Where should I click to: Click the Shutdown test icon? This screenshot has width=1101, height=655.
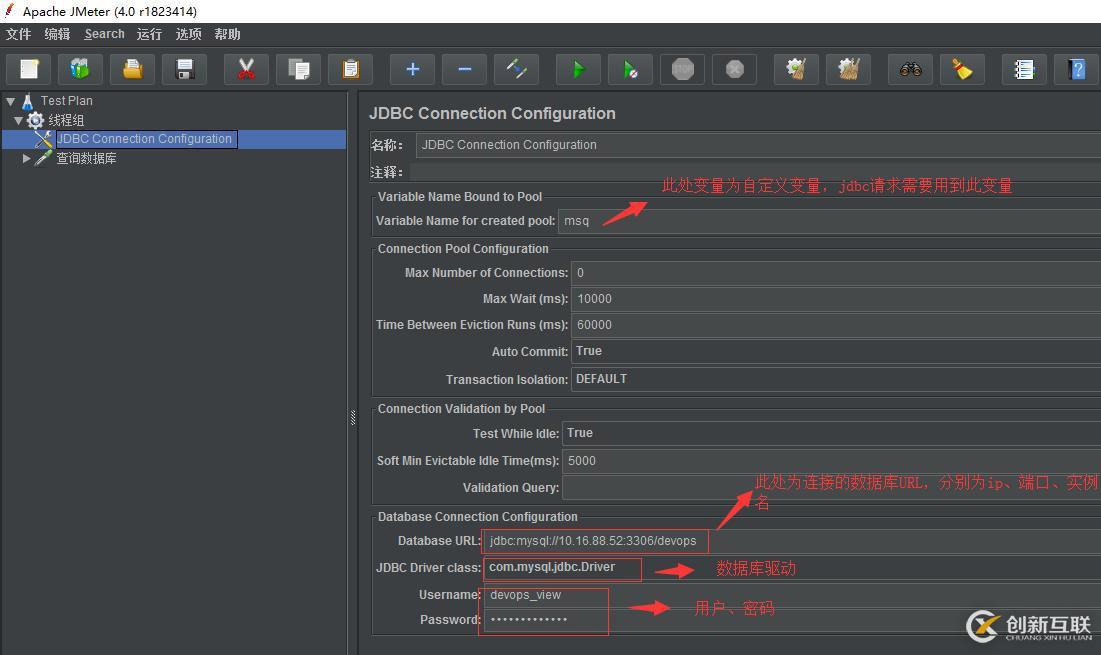tap(734, 70)
